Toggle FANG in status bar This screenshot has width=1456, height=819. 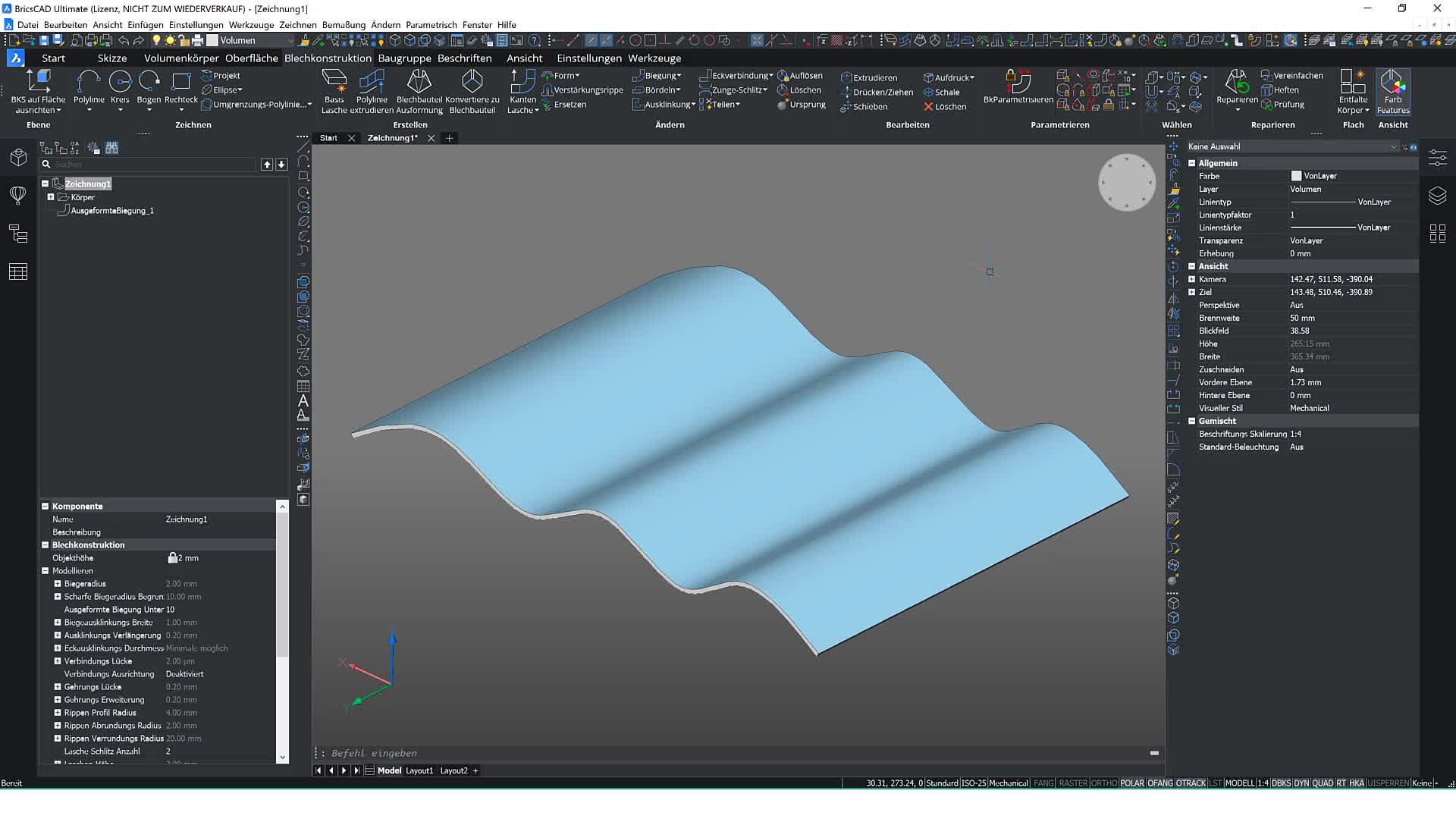pyautogui.click(x=1043, y=783)
